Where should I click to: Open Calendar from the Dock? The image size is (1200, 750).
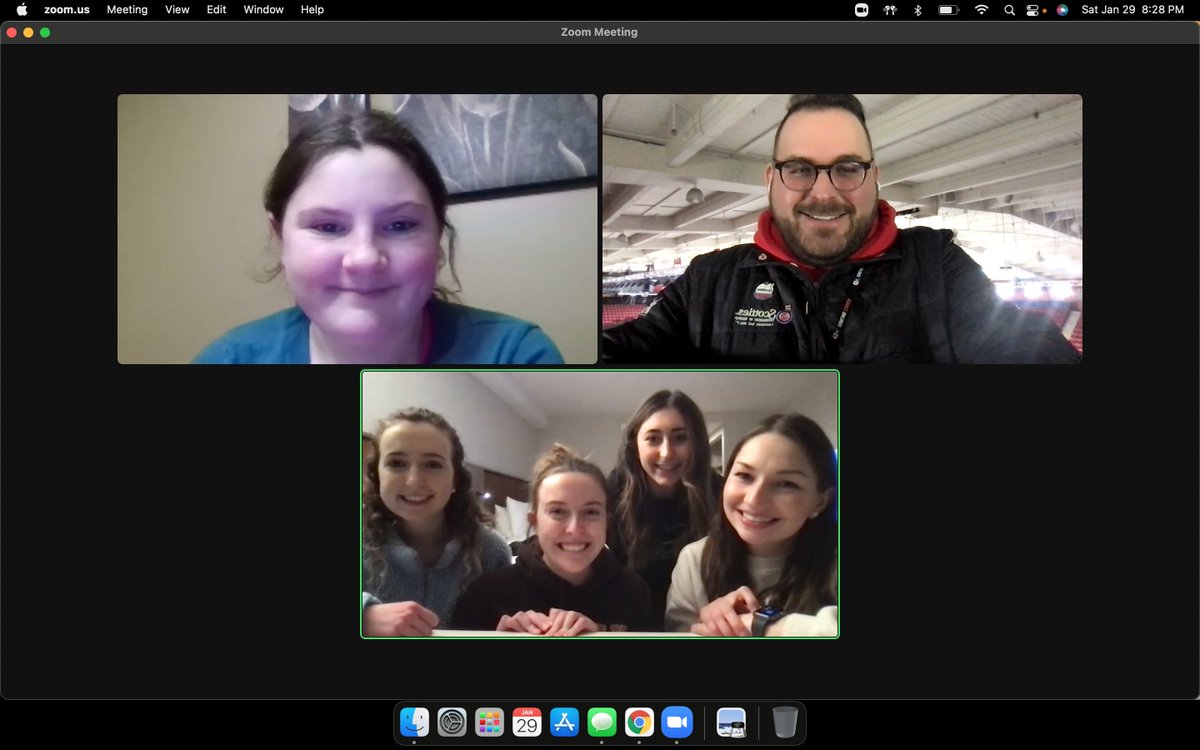[527, 721]
